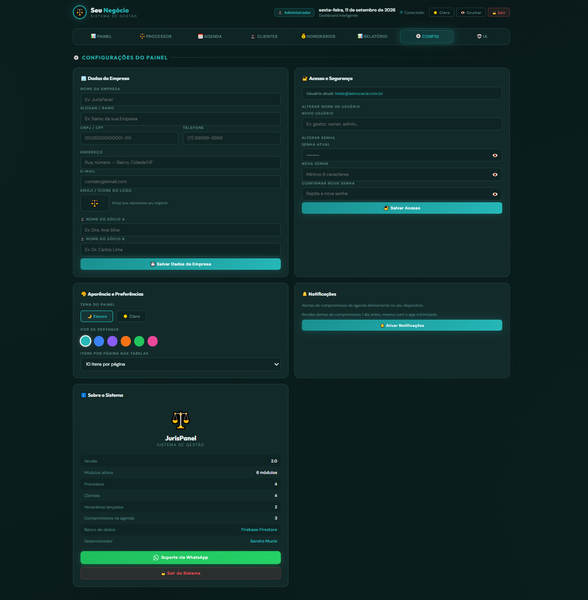588x600 pixels.
Task: Click the bell icon beside Notificações heading
Action: pyautogui.click(x=305, y=294)
